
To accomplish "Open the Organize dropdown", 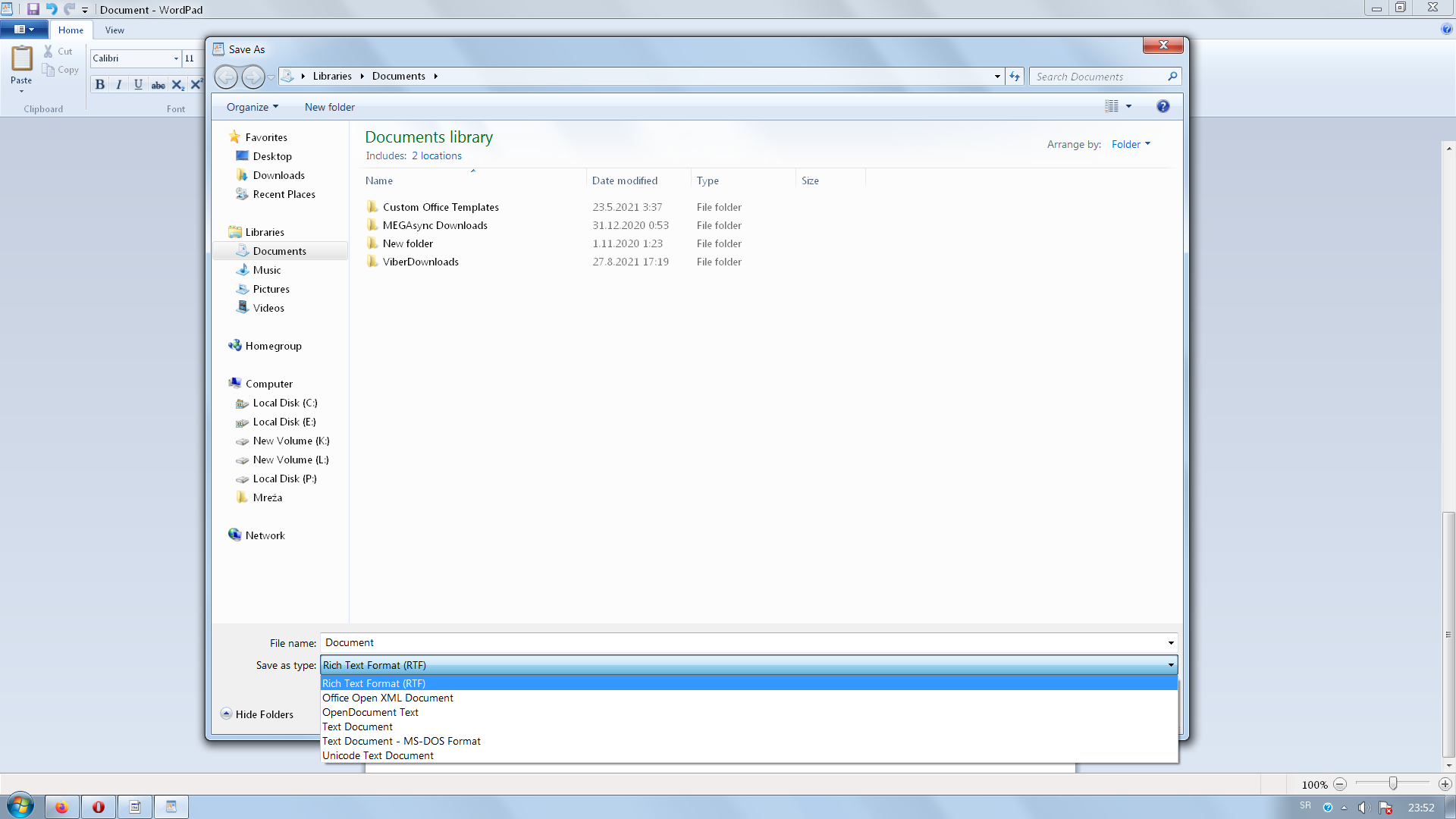I will [x=252, y=107].
